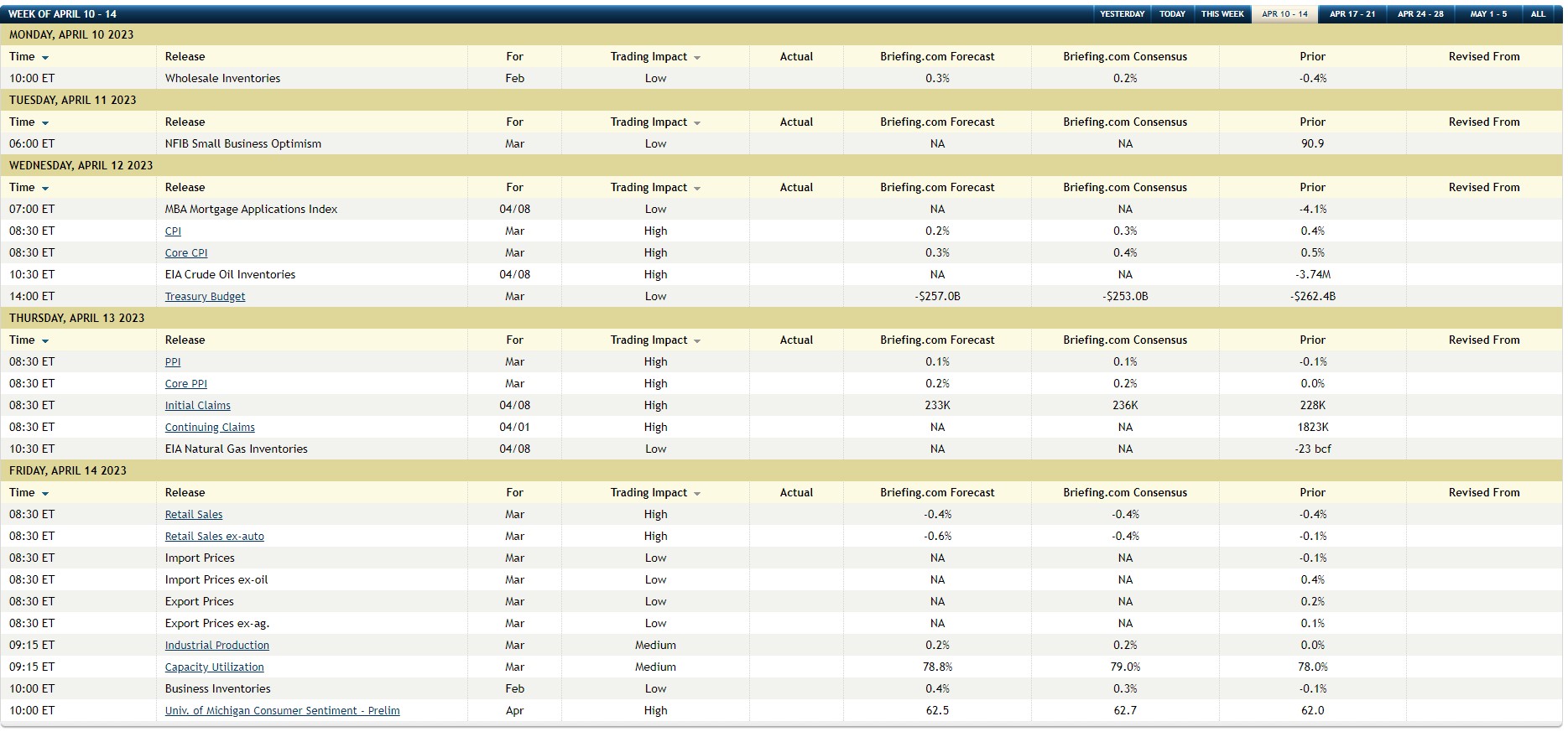Sort Wednesday table by Trading Impact arrow

click(697, 189)
